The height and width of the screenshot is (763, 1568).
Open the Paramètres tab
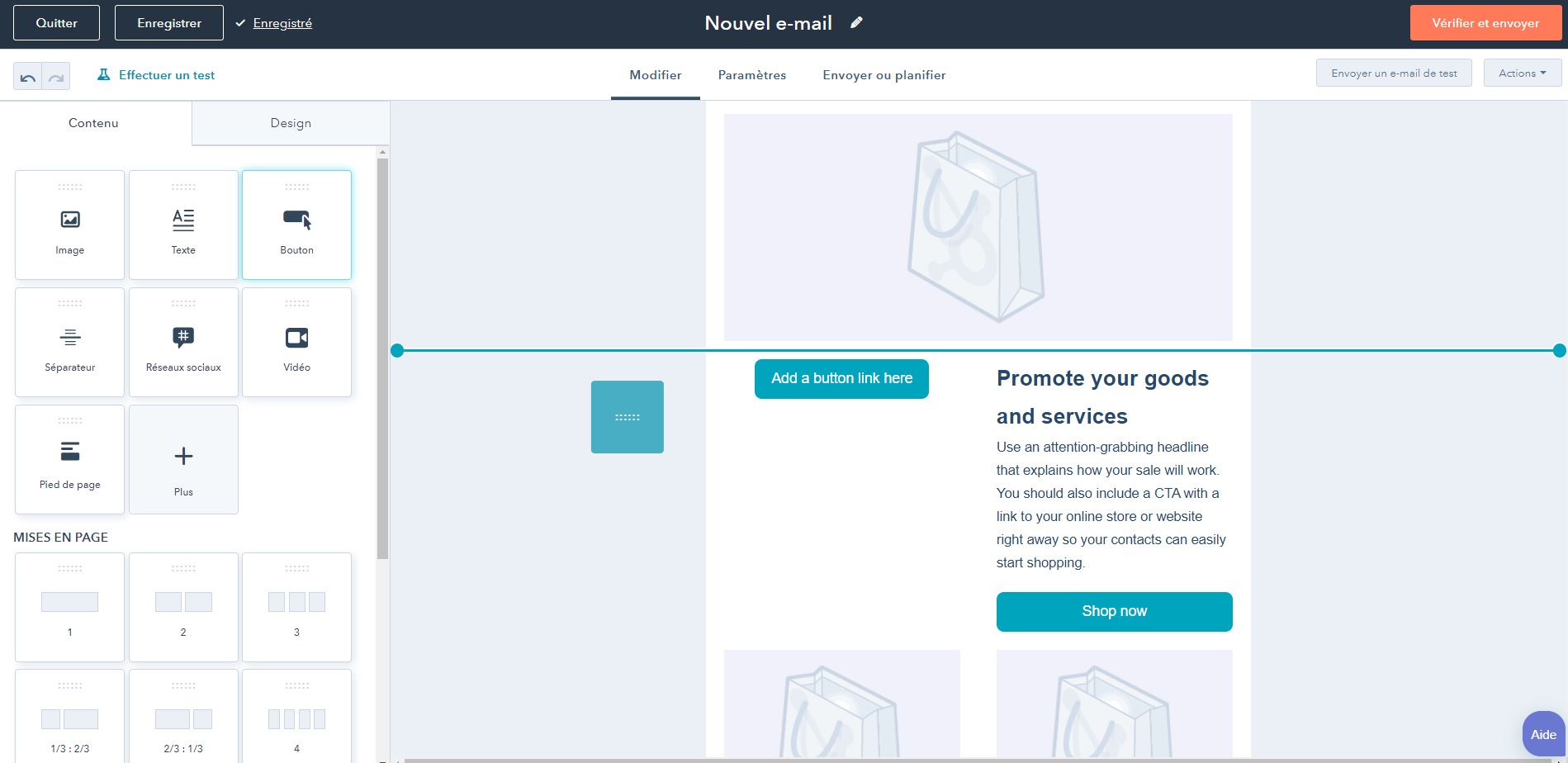[751, 75]
